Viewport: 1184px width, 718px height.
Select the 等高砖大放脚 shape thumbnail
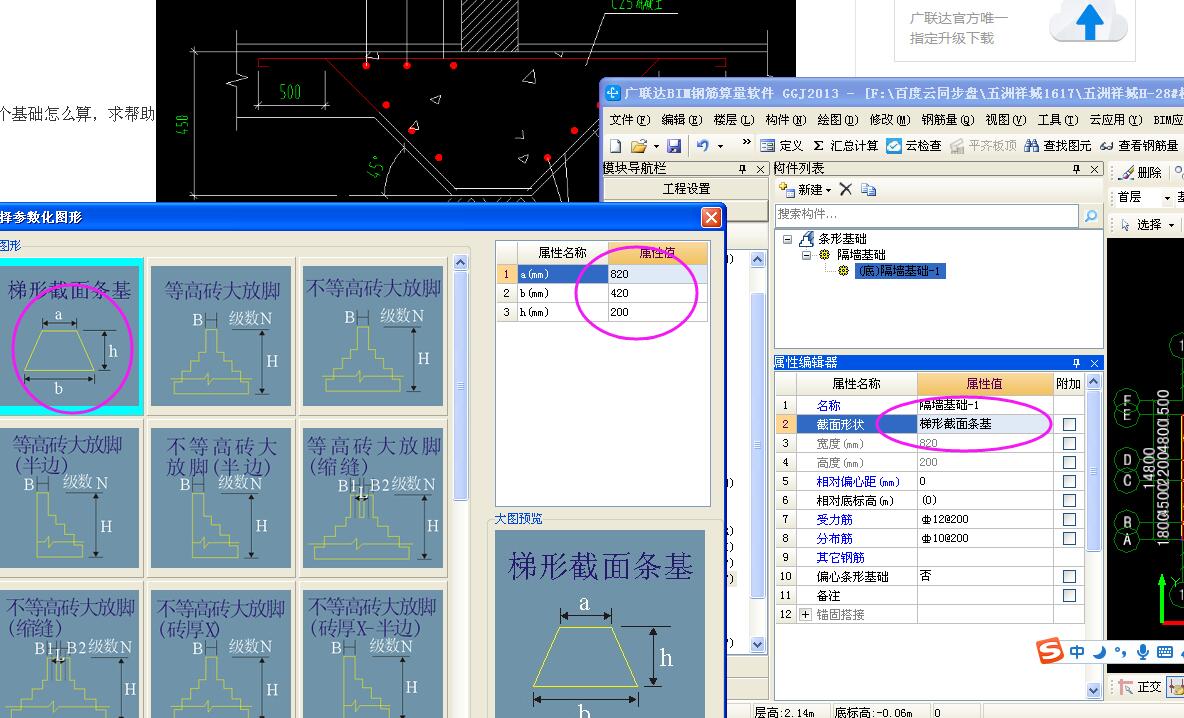point(221,336)
